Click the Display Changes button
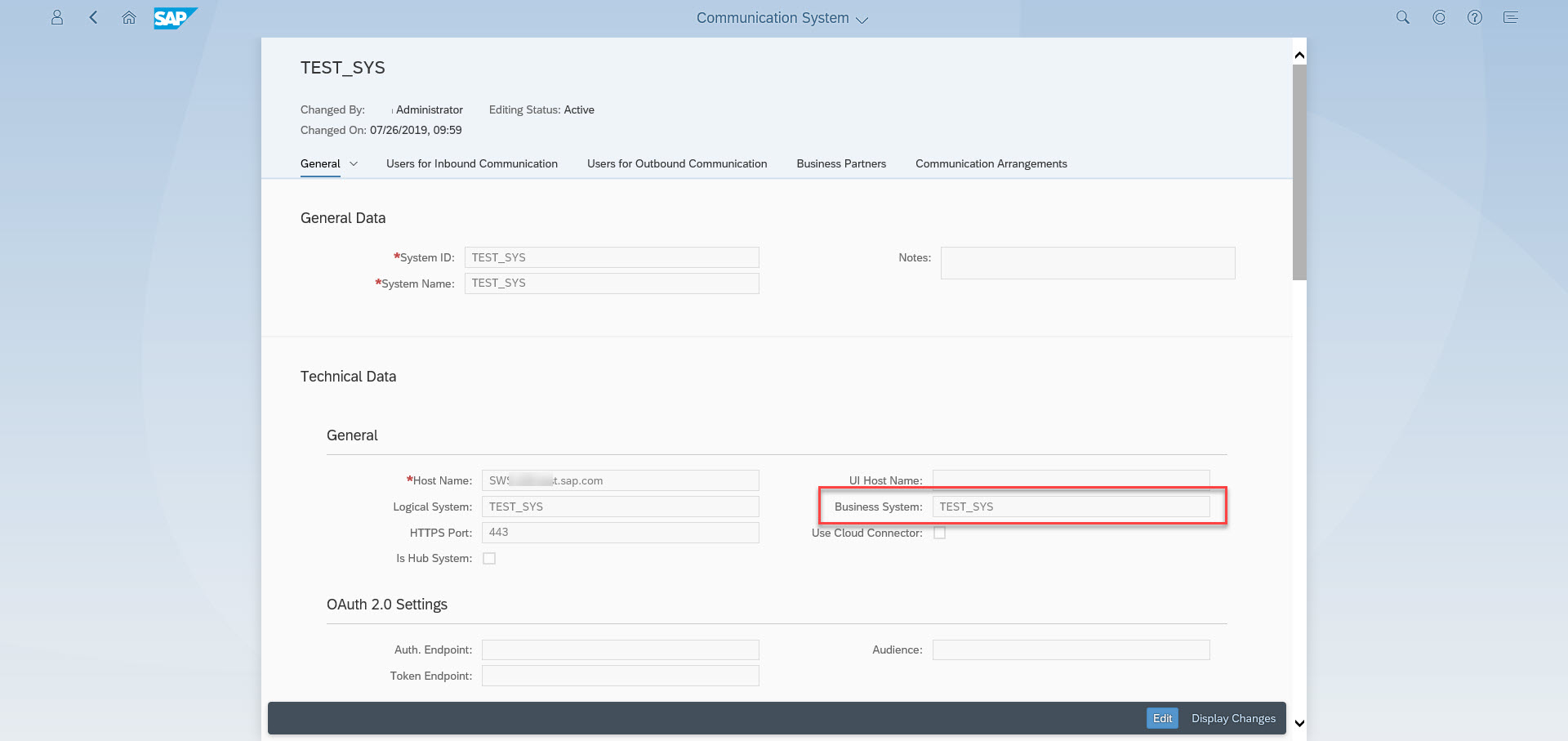The height and width of the screenshot is (741, 1568). tap(1233, 718)
